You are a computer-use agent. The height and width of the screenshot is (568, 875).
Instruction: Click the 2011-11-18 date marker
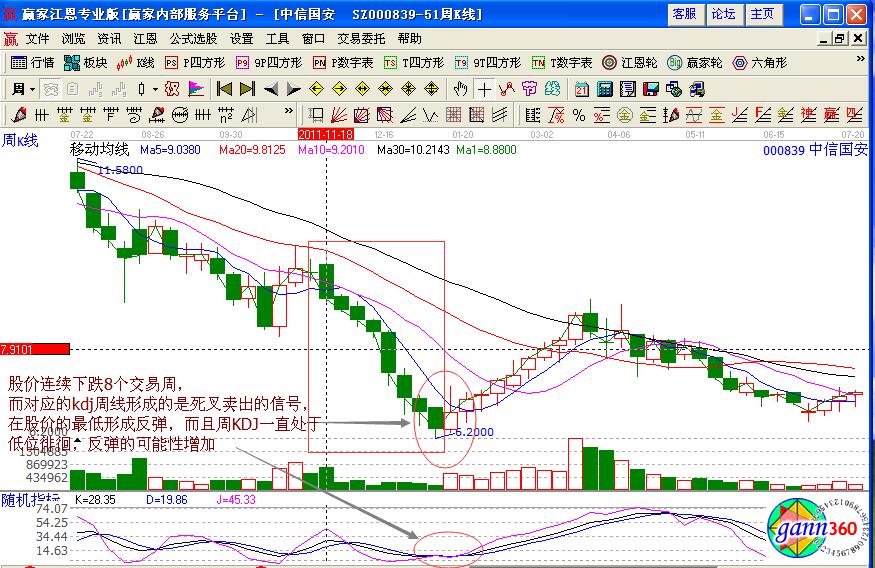[326, 132]
